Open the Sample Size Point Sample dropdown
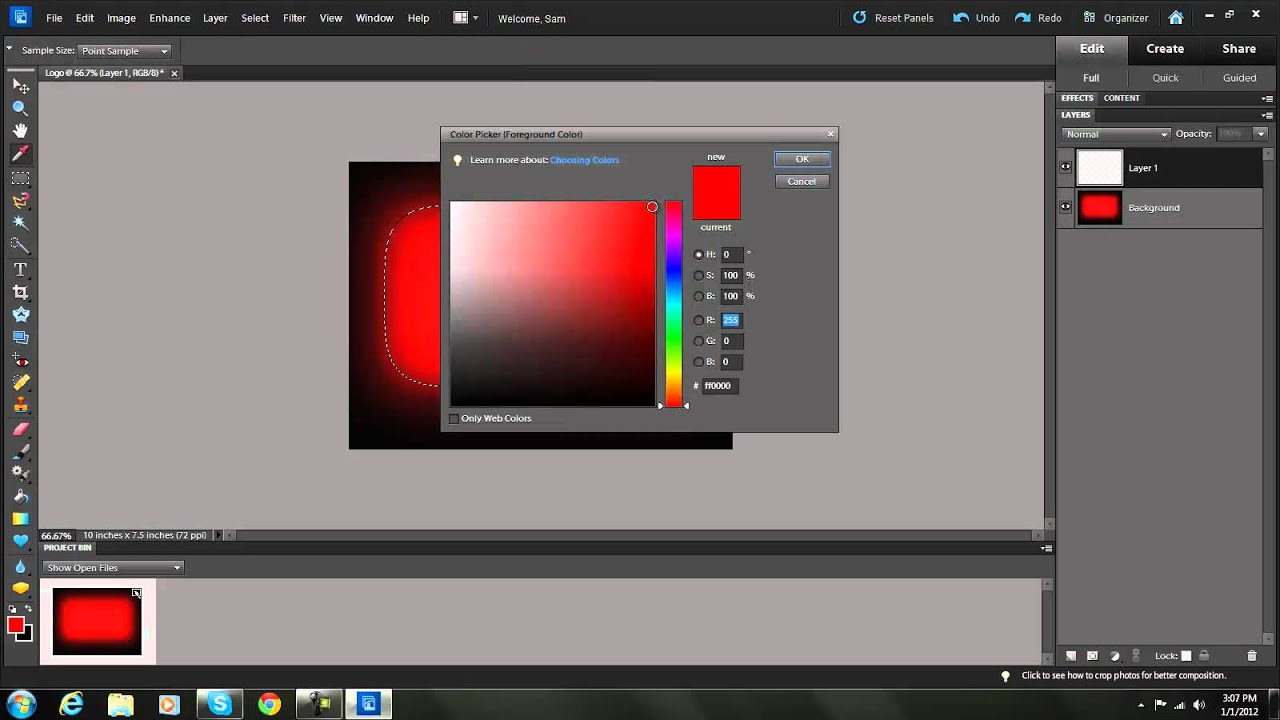This screenshot has height=720, width=1280. click(x=124, y=51)
